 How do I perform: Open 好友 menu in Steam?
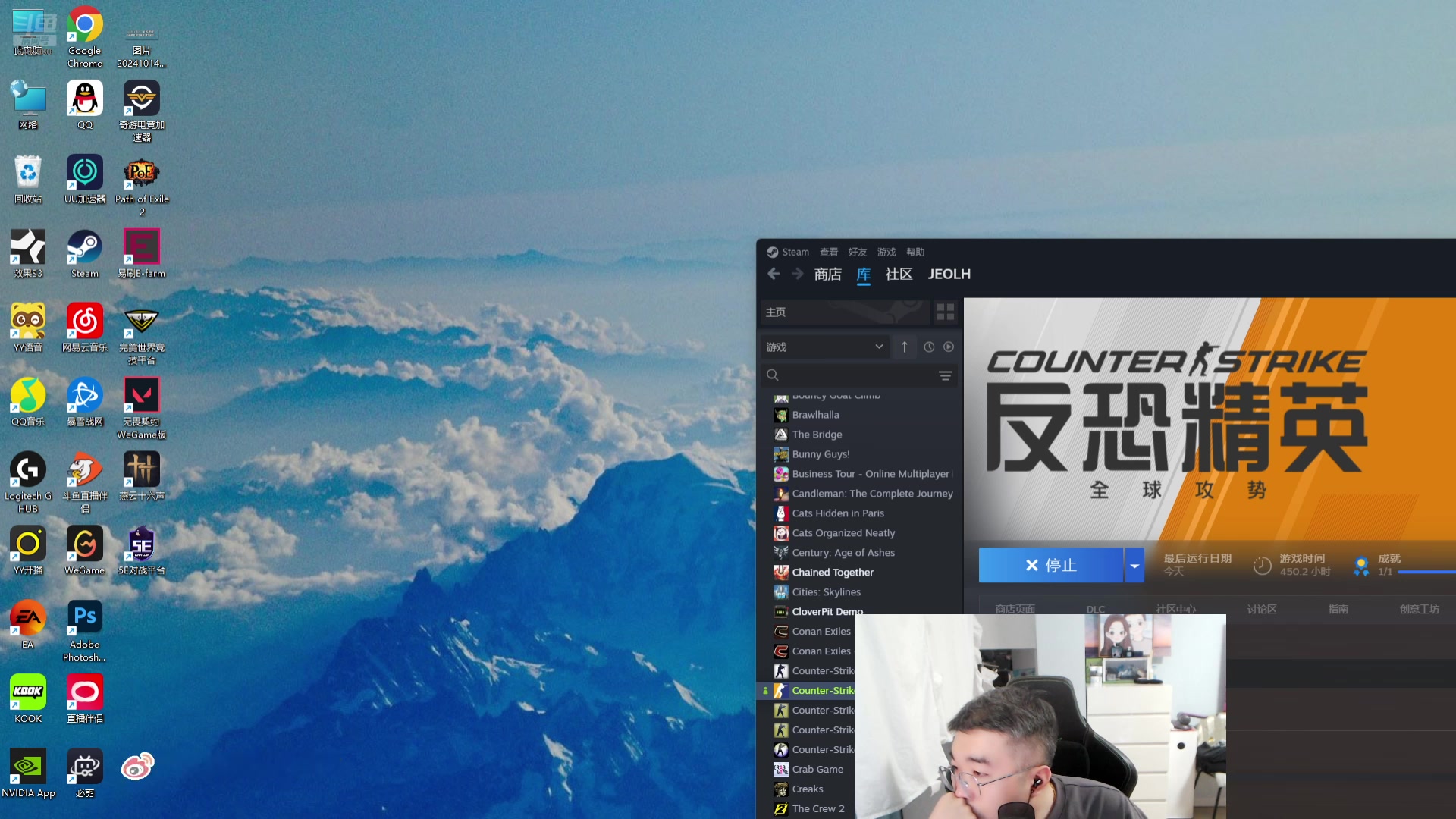click(x=858, y=252)
